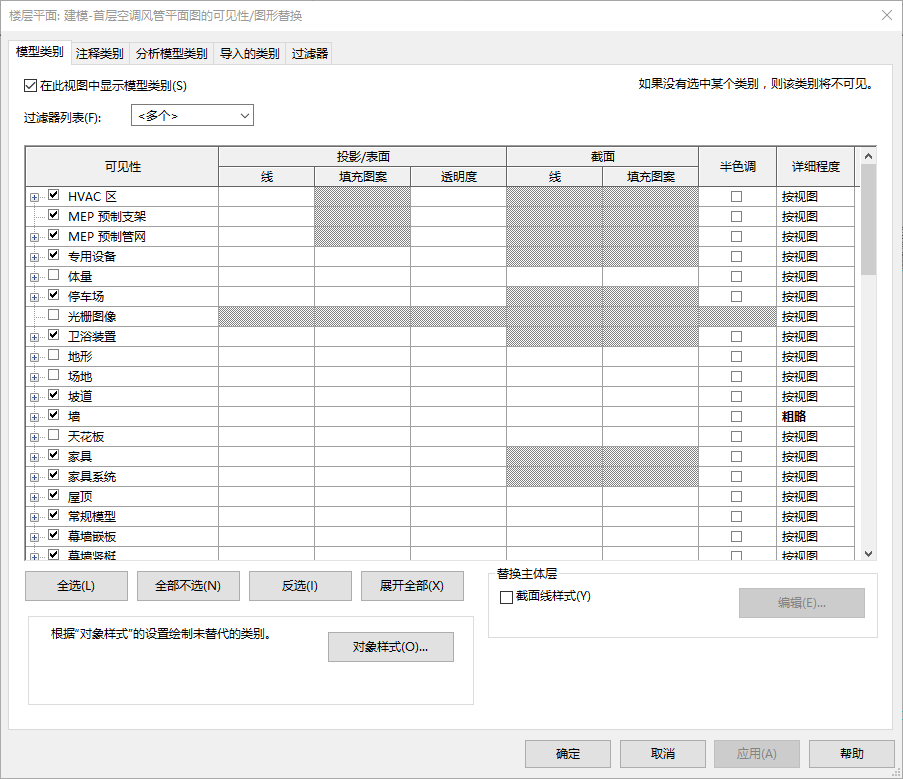The height and width of the screenshot is (779, 903).
Task: Expand the 坡道 category node
Action: point(35,397)
